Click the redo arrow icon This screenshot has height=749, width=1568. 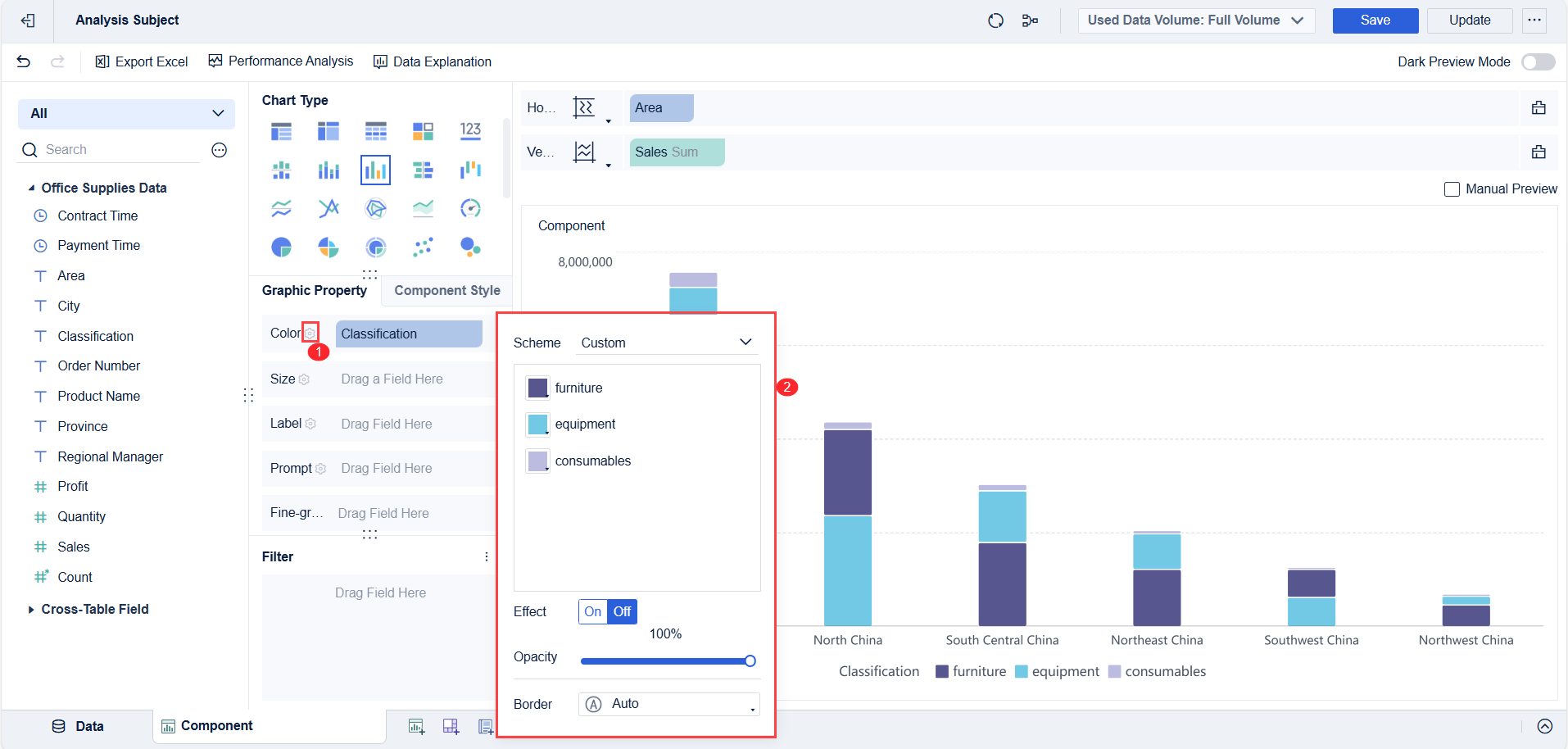[x=57, y=61]
